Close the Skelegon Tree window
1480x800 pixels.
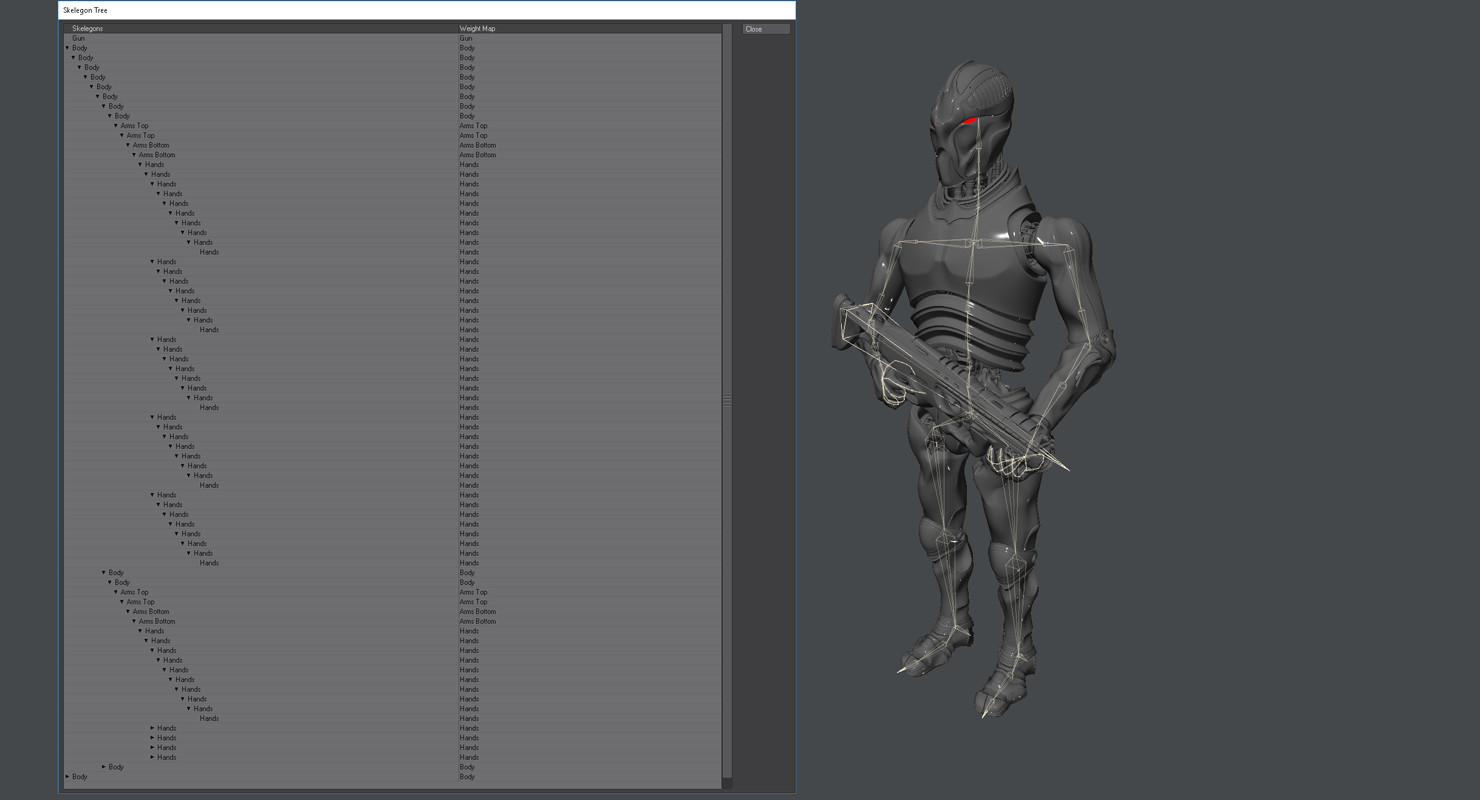(x=765, y=28)
